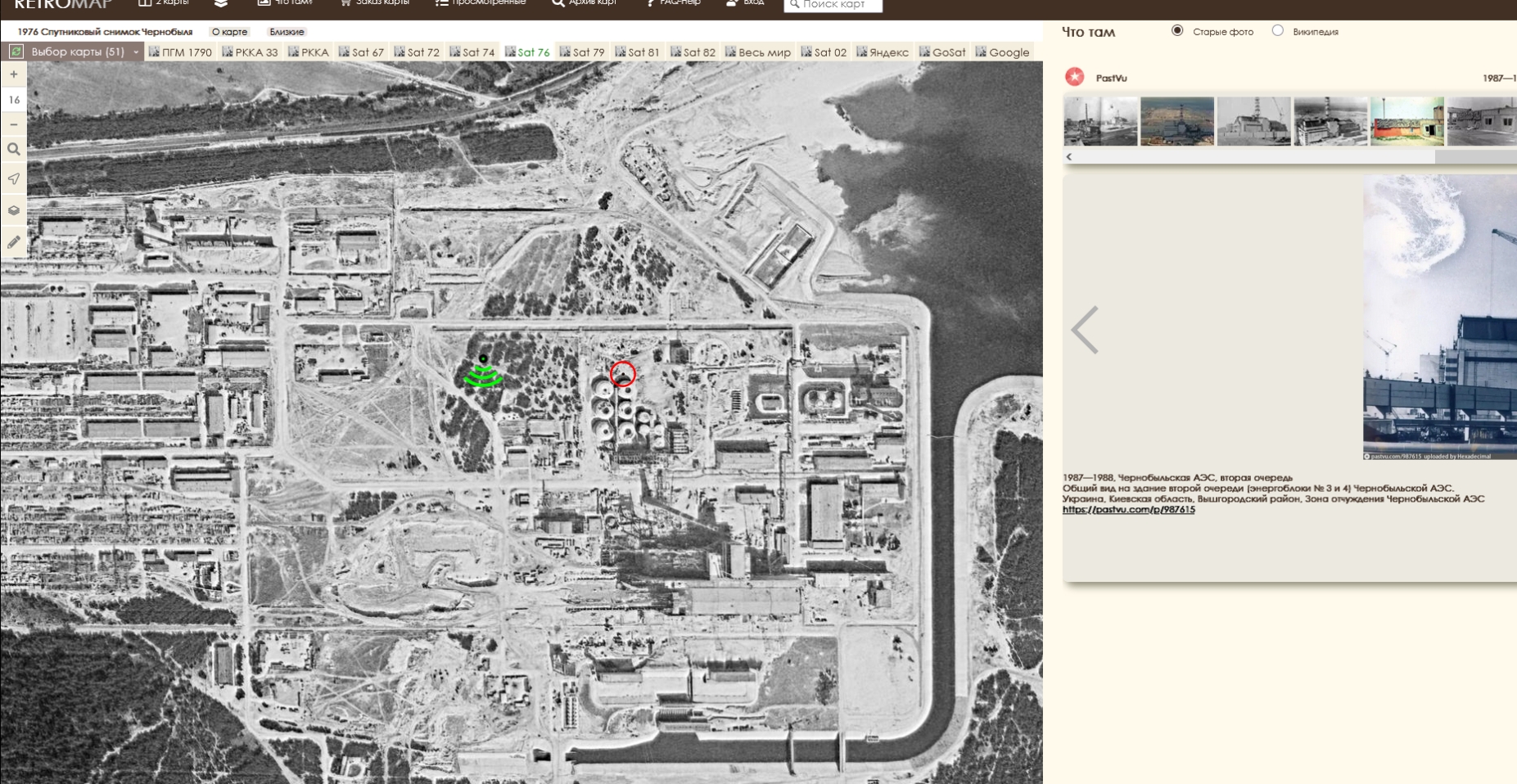Screen dimensions: 1517x784
Task: Click the Близкие button
Action: [x=287, y=32]
